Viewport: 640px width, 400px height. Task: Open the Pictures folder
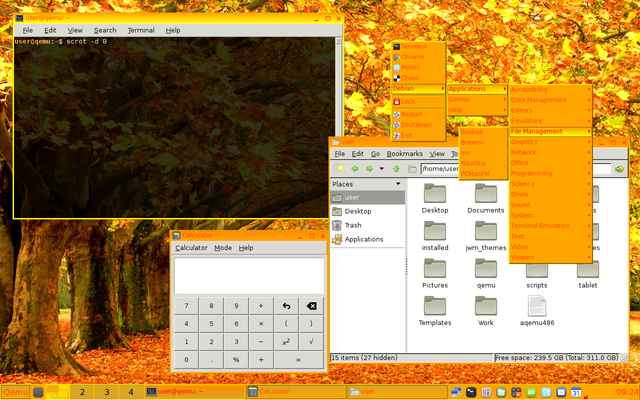pyautogui.click(x=435, y=270)
